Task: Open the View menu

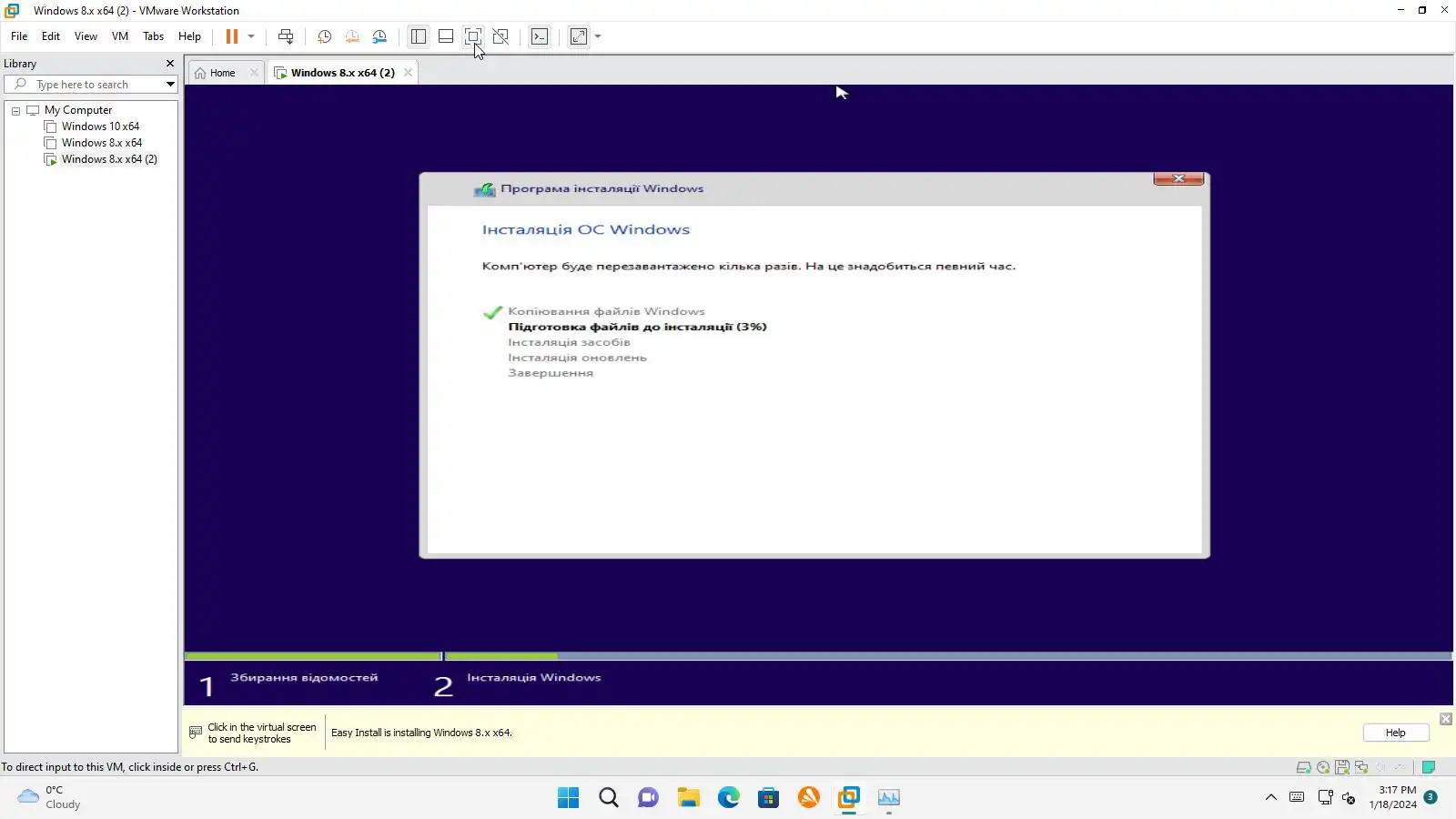Action: point(86,36)
